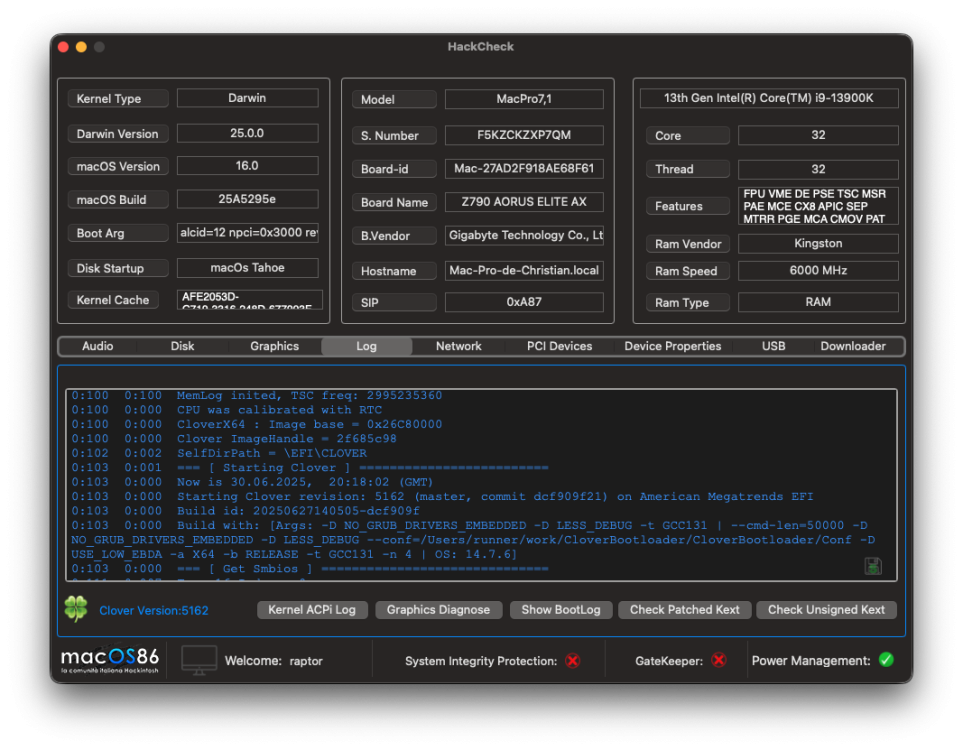Click the Check Patched Kext button
This screenshot has width=963, height=750.
click(685, 610)
